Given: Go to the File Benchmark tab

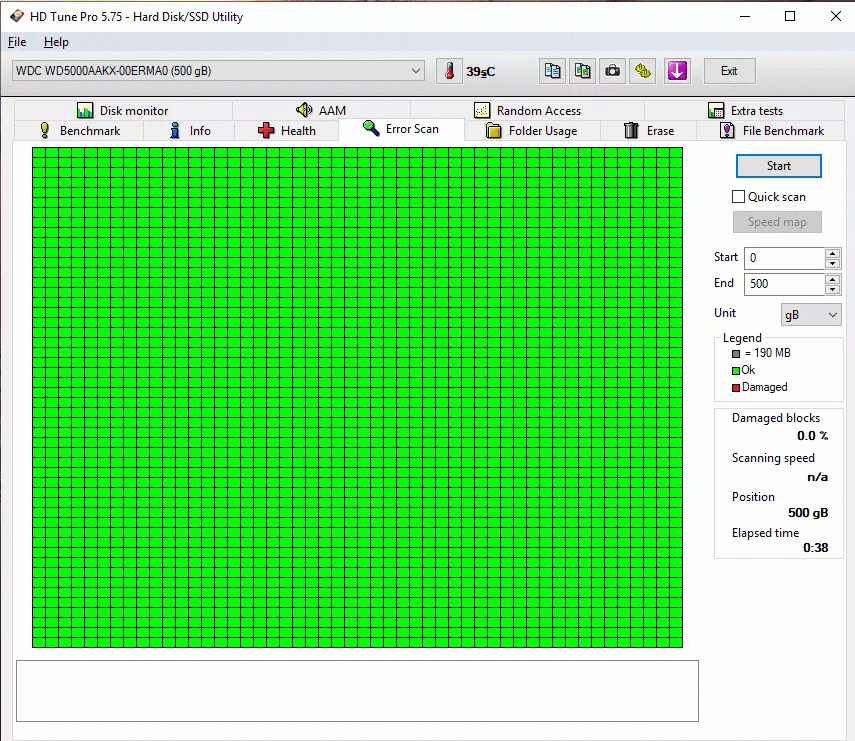Looking at the screenshot, I should point(771,131).
